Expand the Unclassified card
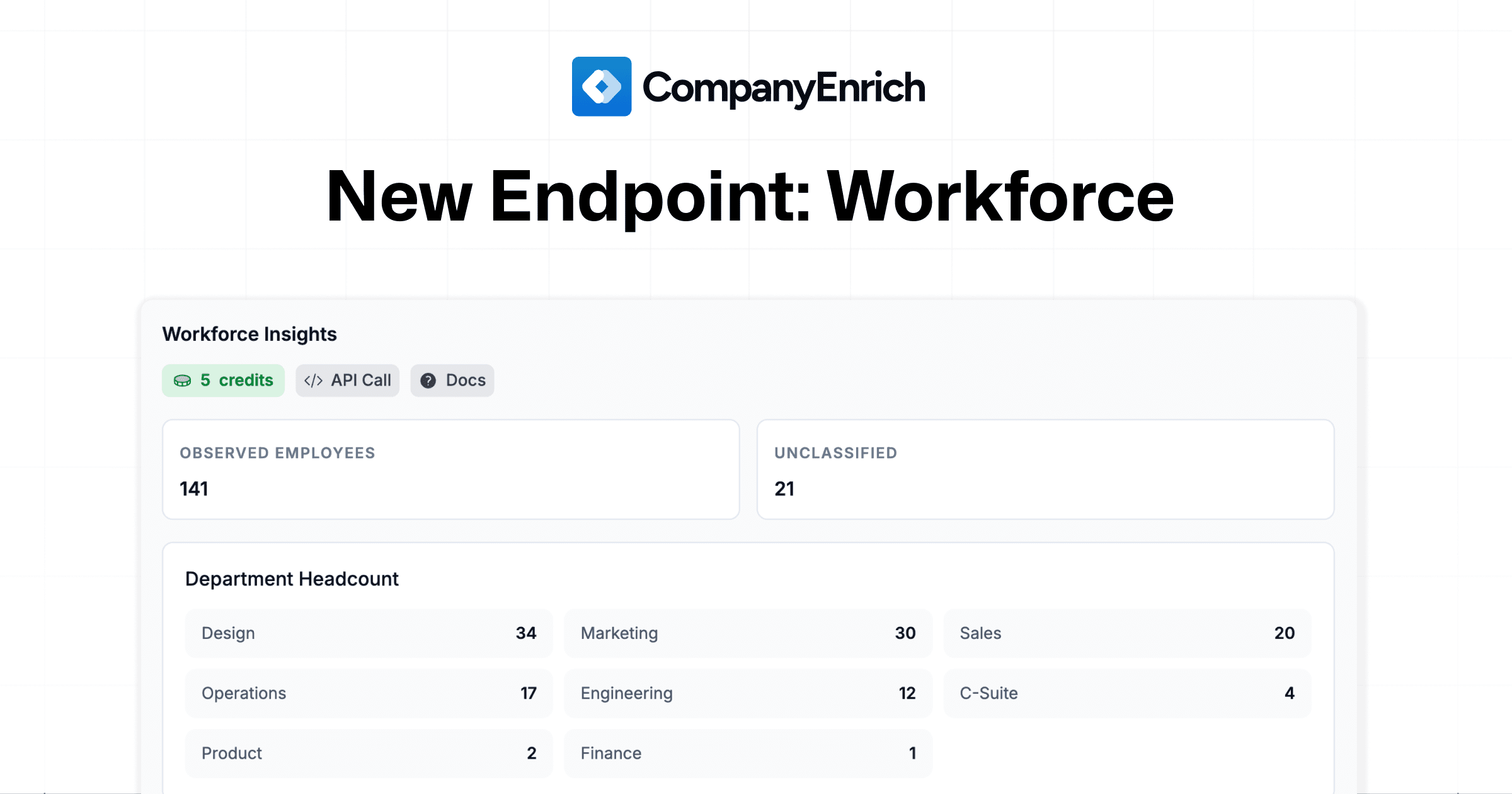The image size is (1512, 794). (1046, 470)
